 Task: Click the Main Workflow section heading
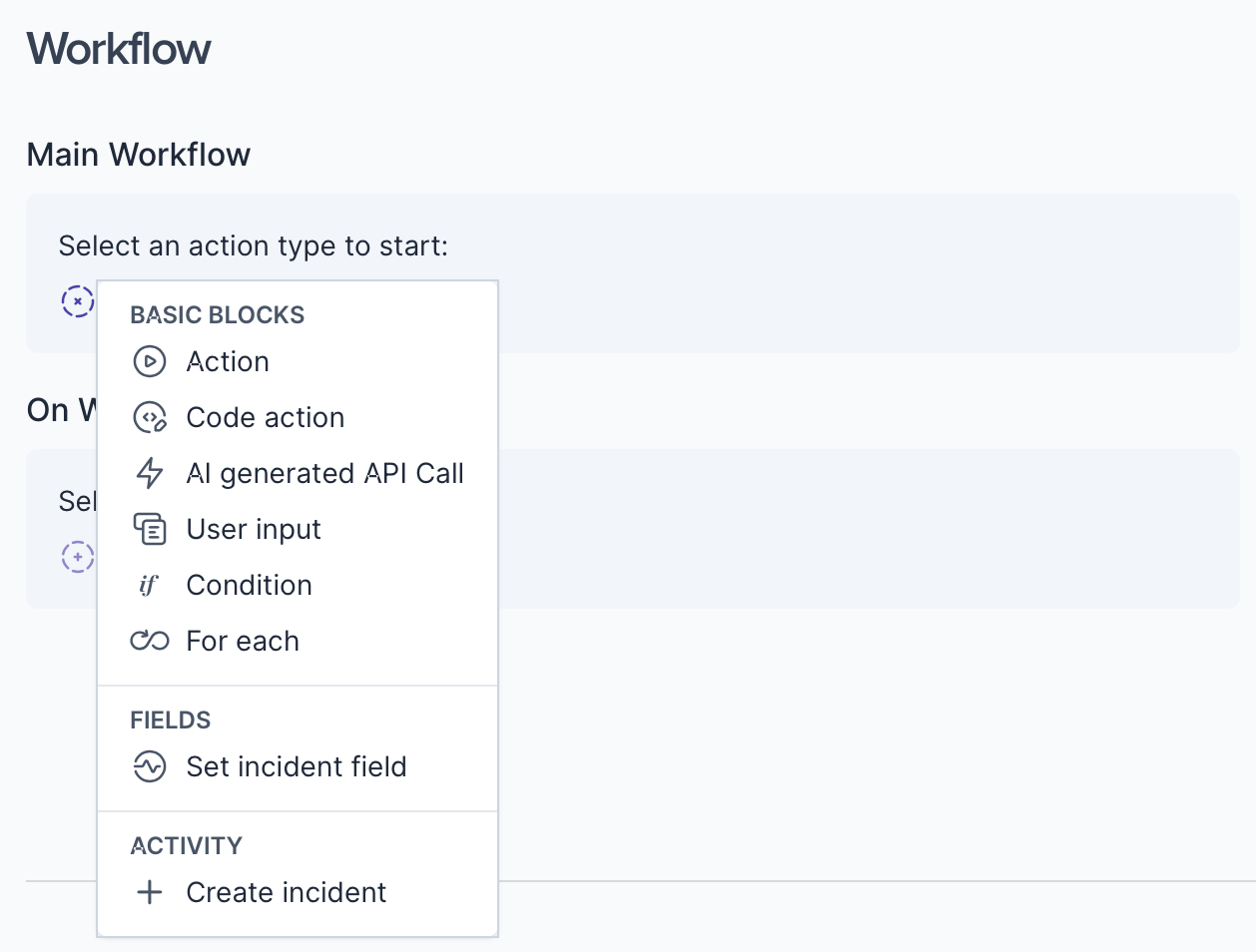[x=139, y=155]
